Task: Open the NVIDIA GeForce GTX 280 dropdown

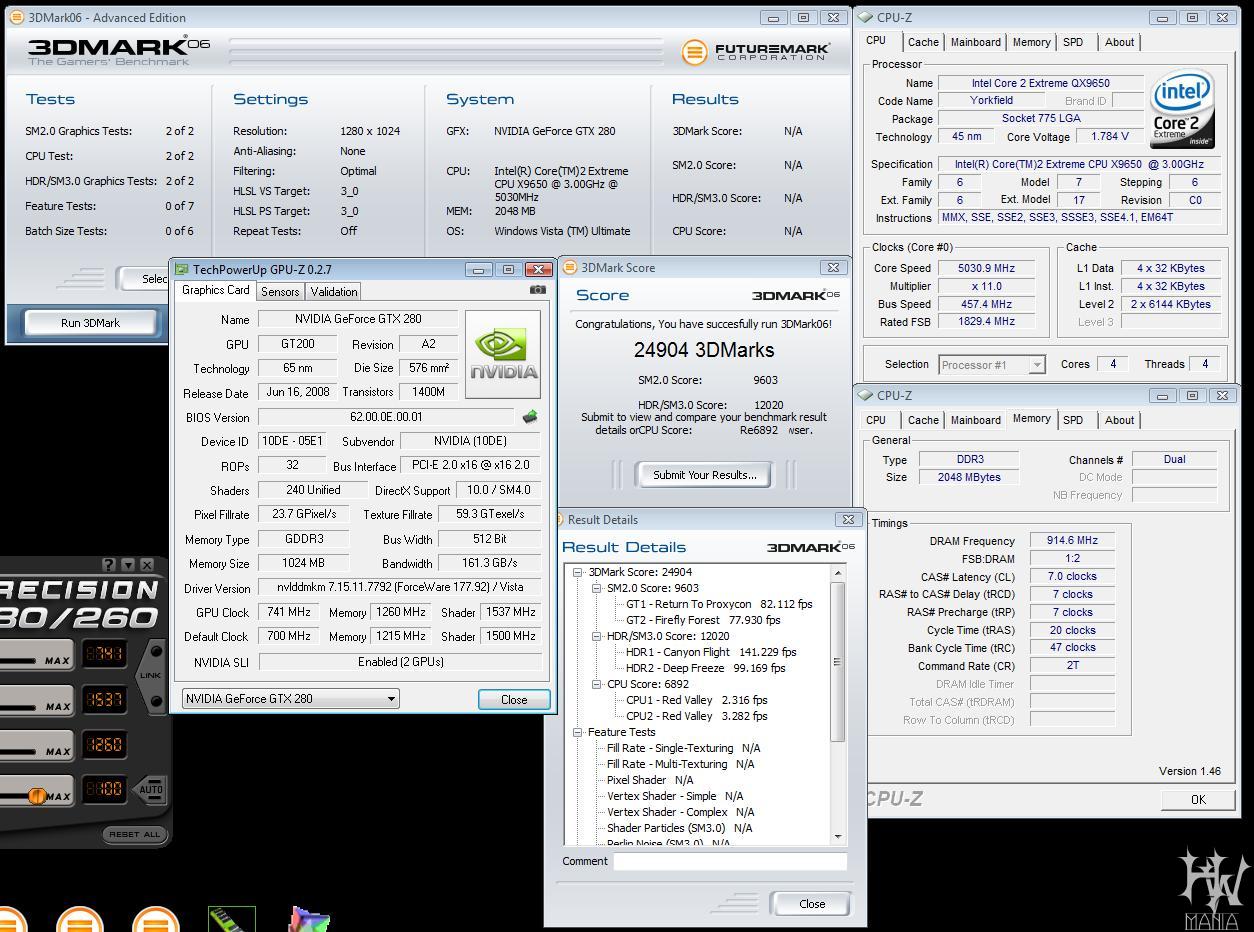Action: (x=290, y=699)
